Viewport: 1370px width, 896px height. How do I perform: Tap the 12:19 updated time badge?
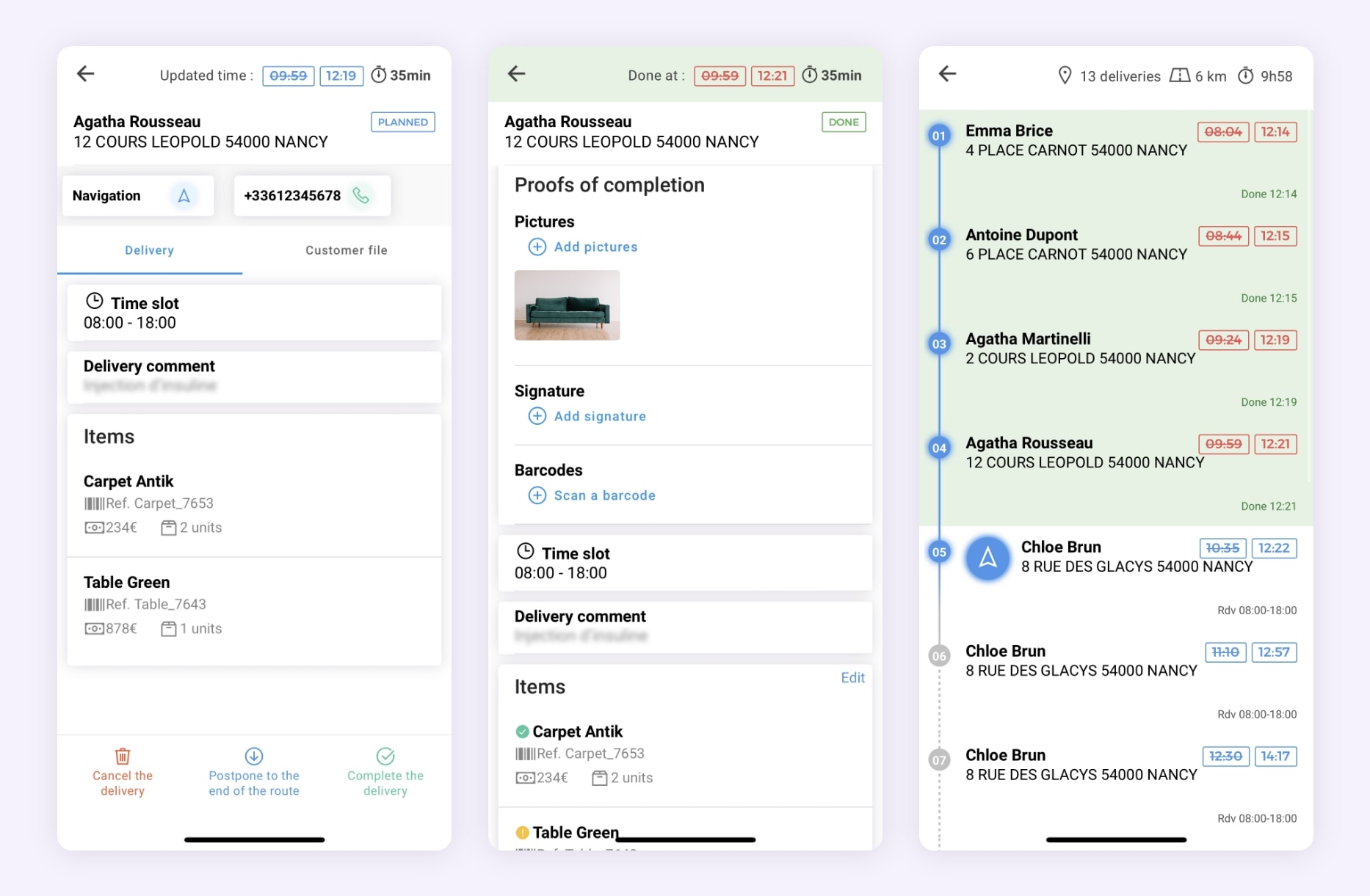click(341, 76)
